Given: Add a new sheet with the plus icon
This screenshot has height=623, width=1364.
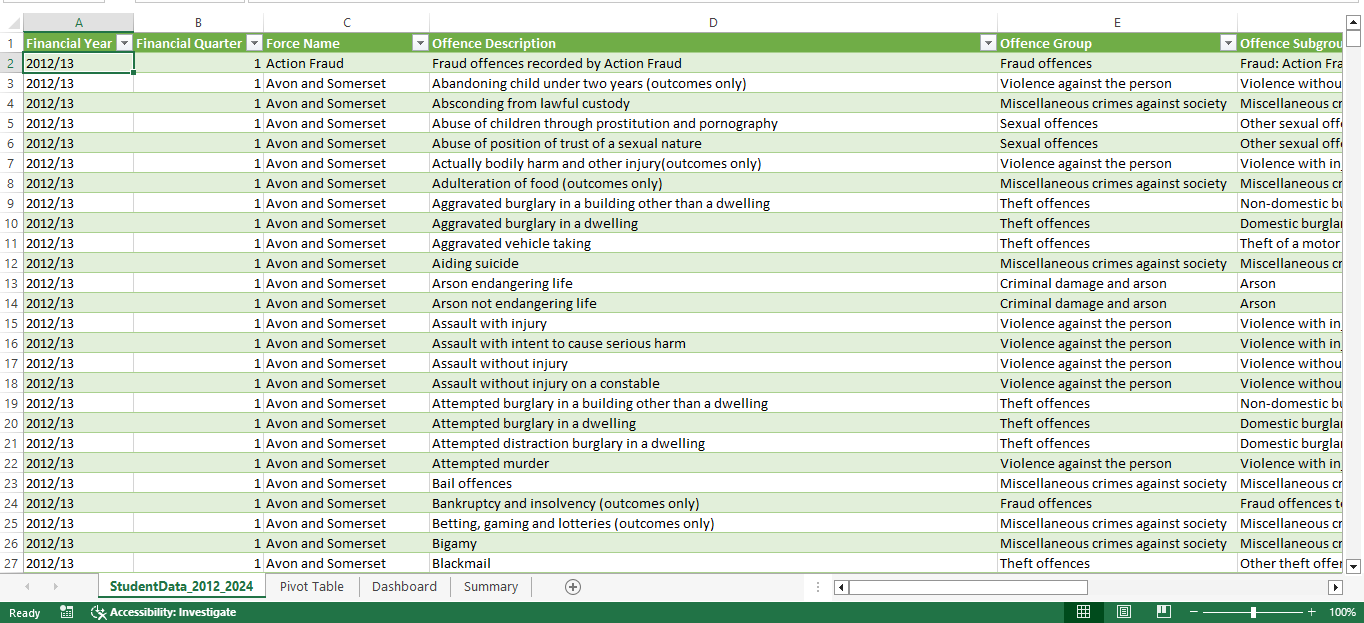Looking at the screenshot, I should tap(573, 587).
